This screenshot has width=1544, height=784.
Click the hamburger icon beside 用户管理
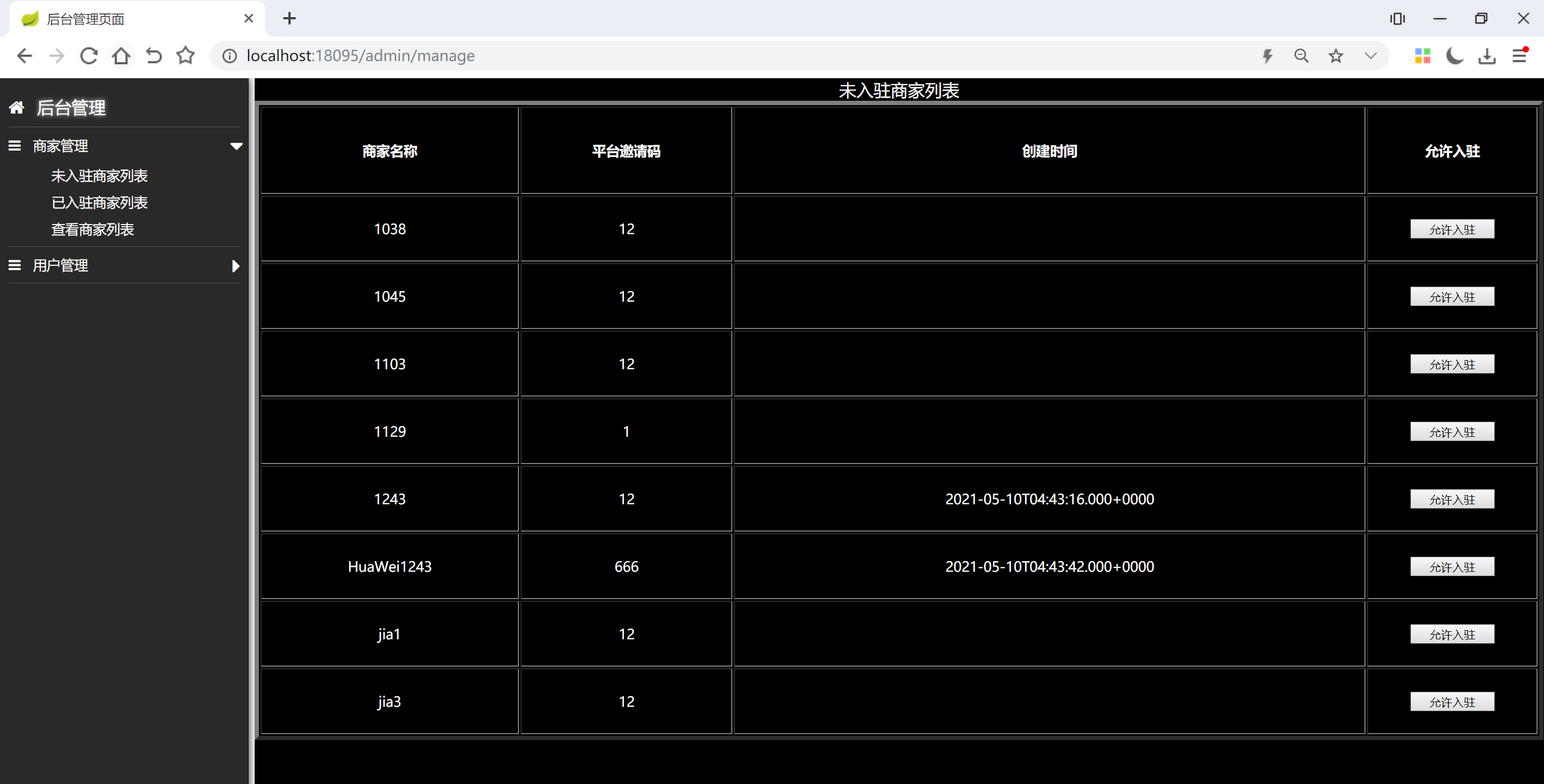[x=15, y=265]
